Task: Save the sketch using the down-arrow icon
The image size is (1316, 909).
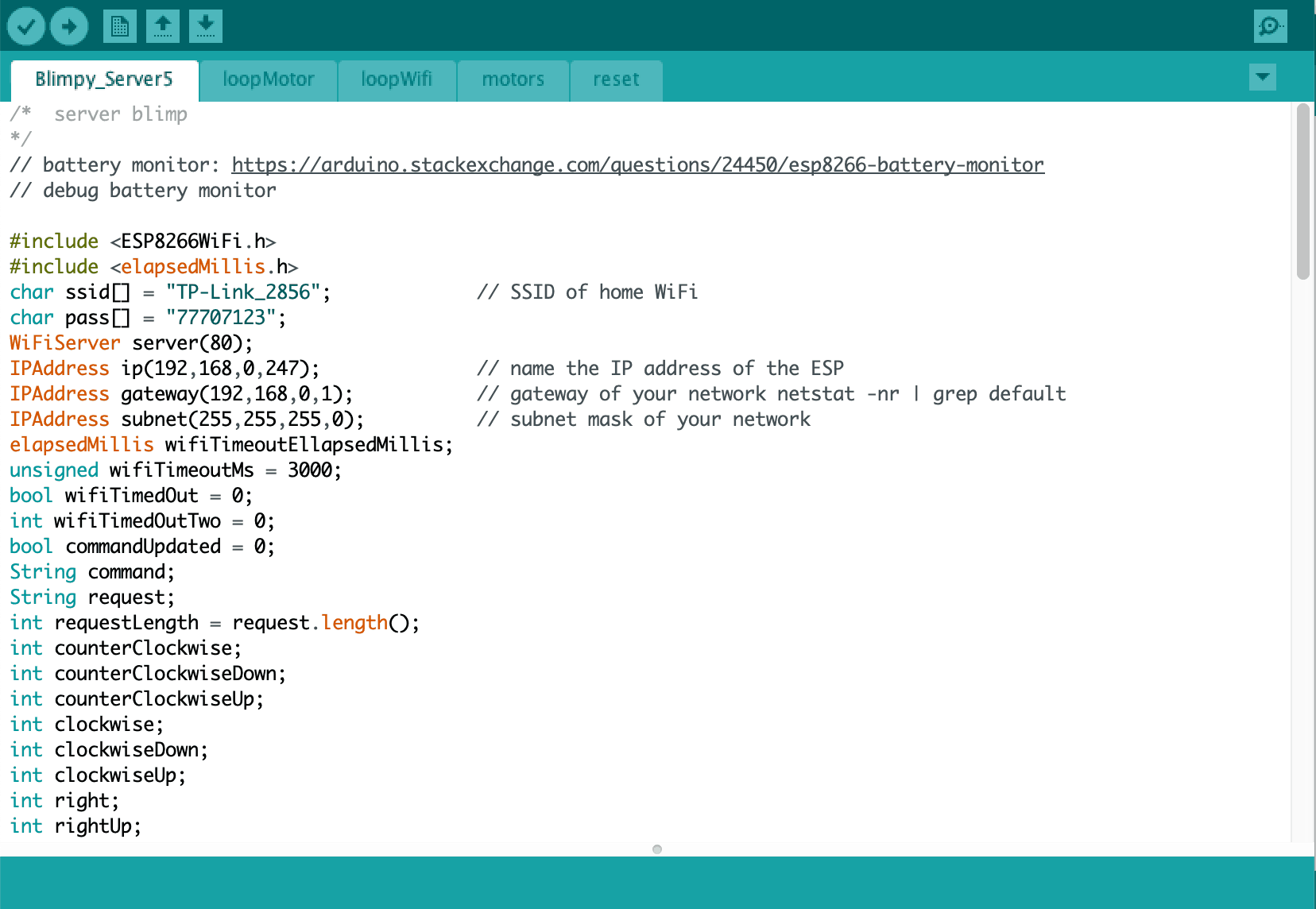Action: click(206, 26)
